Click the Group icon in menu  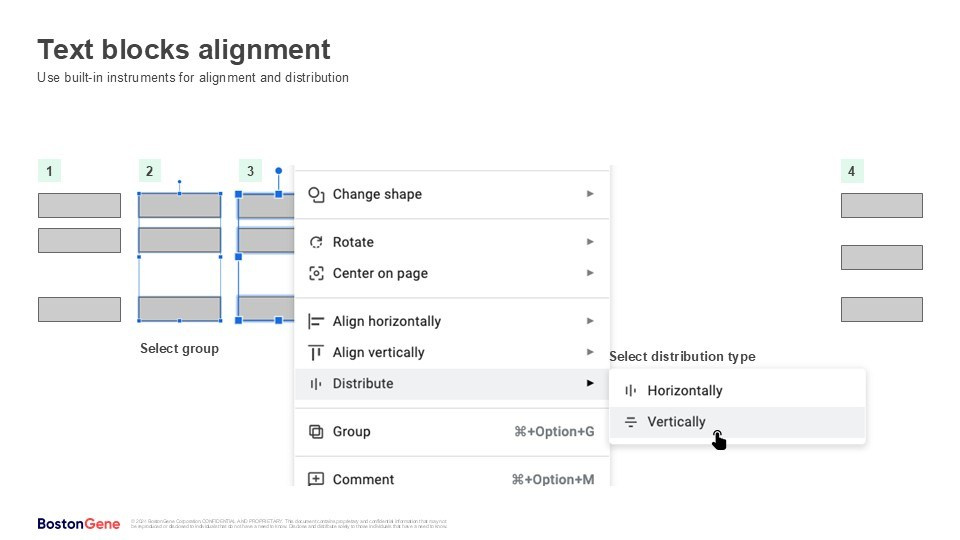(316, 431)
